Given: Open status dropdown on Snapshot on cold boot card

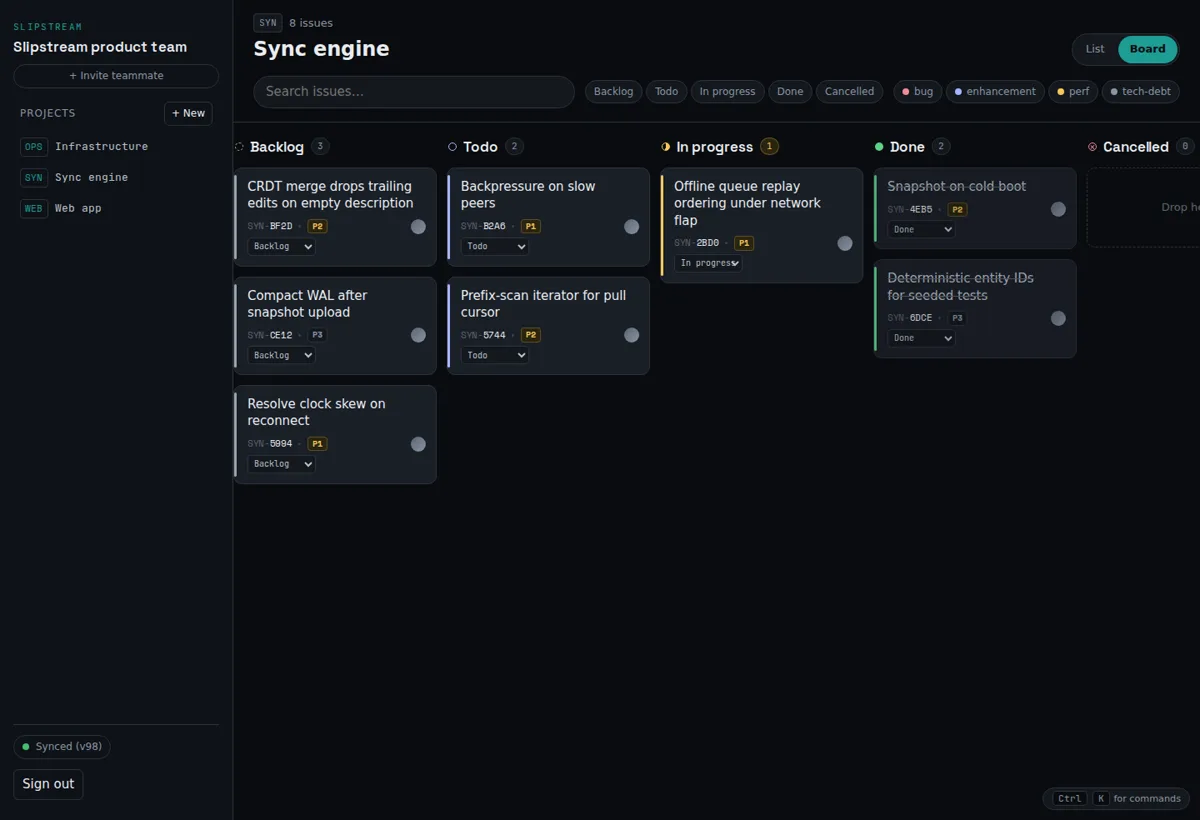Looking at the screenshot, I should point(921,229).
